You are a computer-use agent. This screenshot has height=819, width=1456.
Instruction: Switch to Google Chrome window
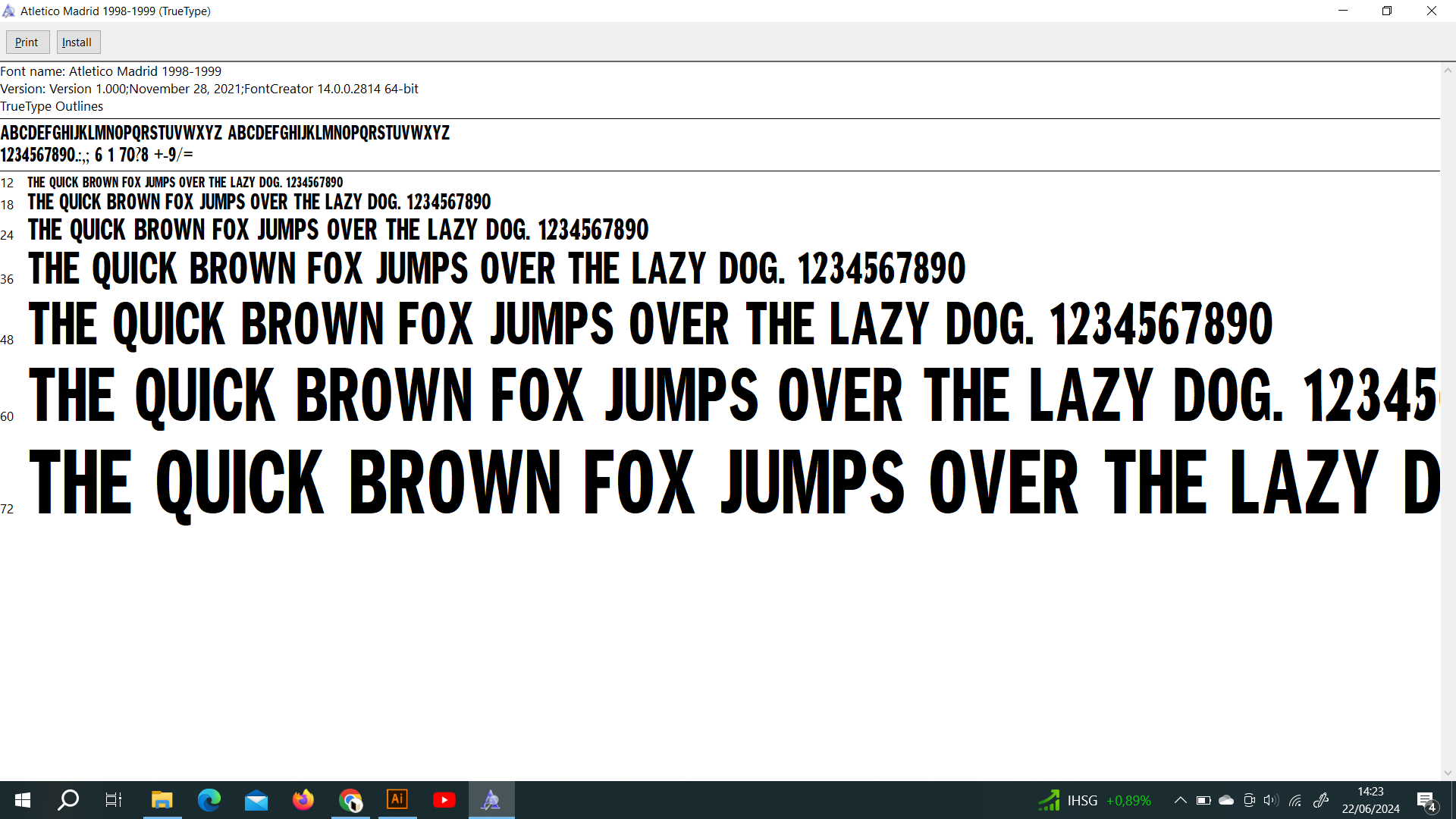pyautogui.click(x=350, y=800)
